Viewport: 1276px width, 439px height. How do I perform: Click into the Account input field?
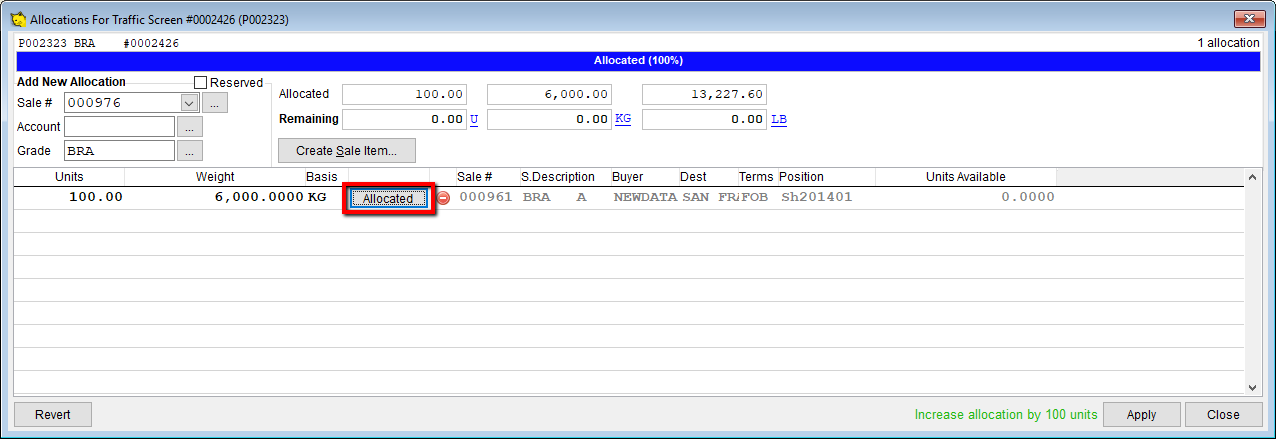point(119,127)
